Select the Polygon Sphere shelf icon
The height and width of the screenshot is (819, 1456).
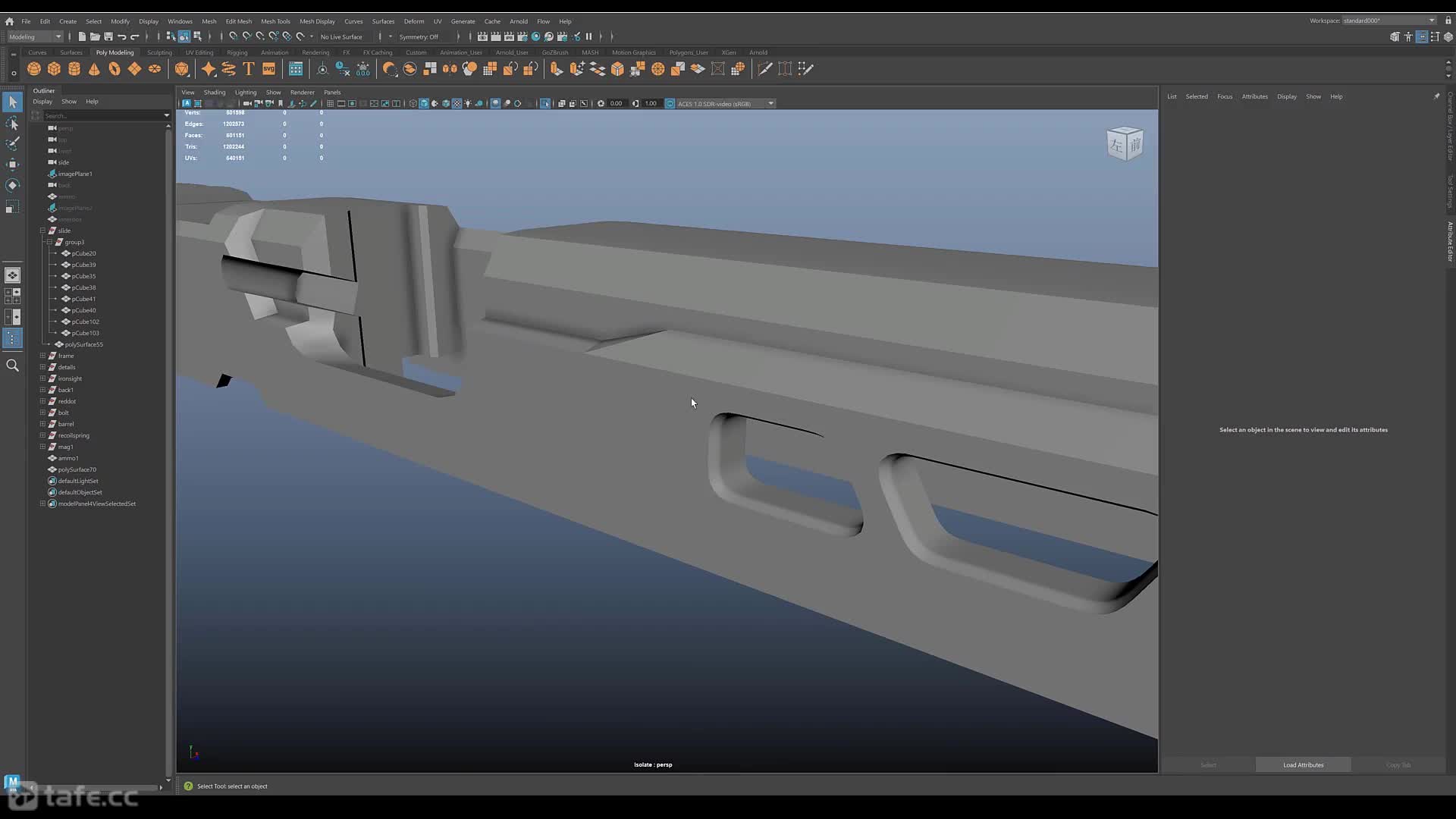(x=34, y=69)
